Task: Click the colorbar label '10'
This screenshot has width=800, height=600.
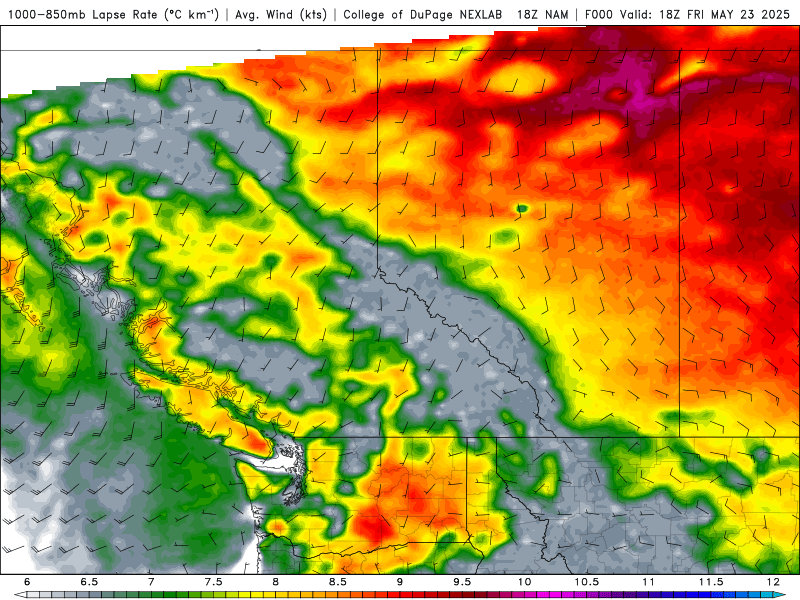Action: (x=524, y=582)
